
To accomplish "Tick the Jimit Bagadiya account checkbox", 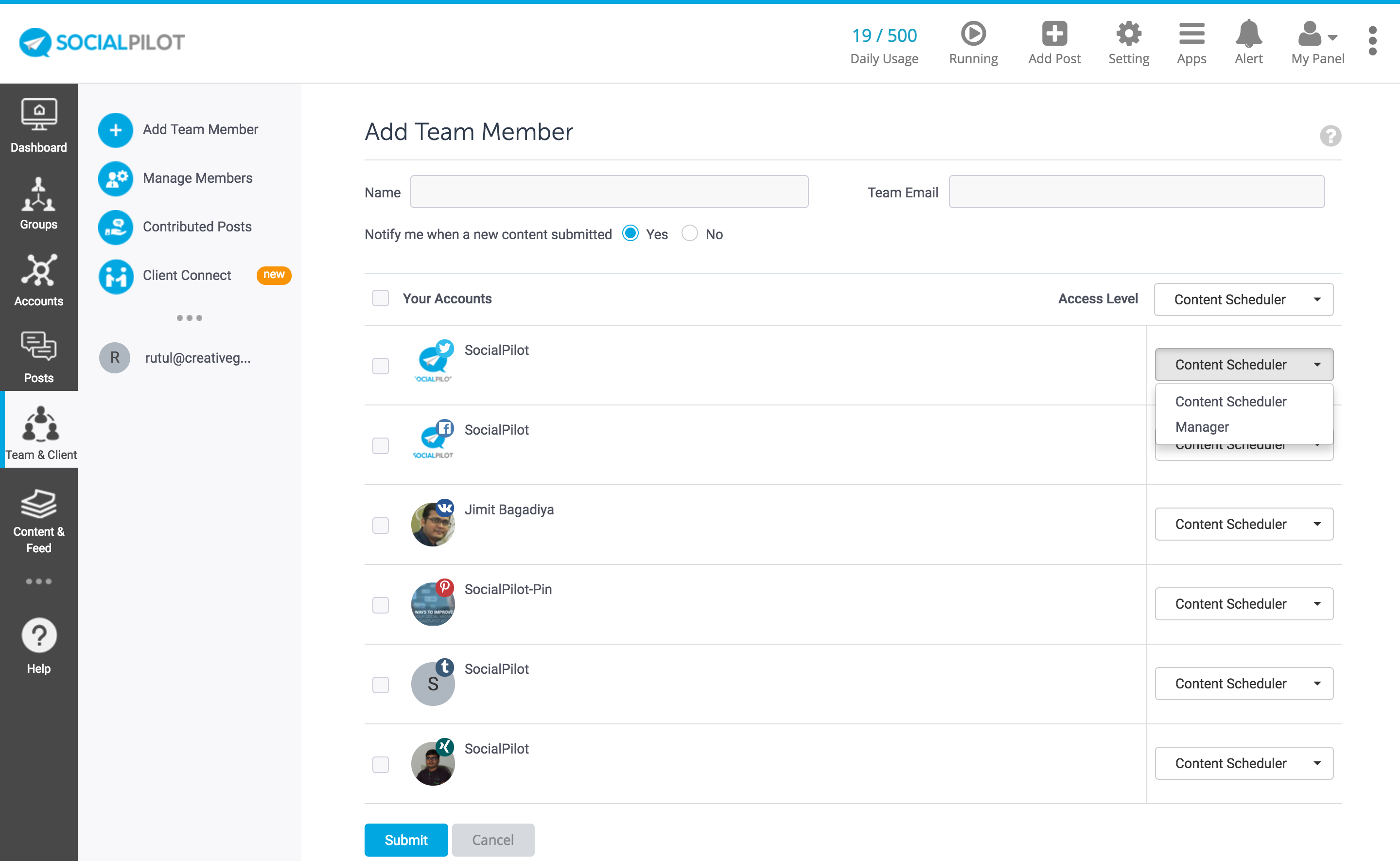I will click(380, 525).
